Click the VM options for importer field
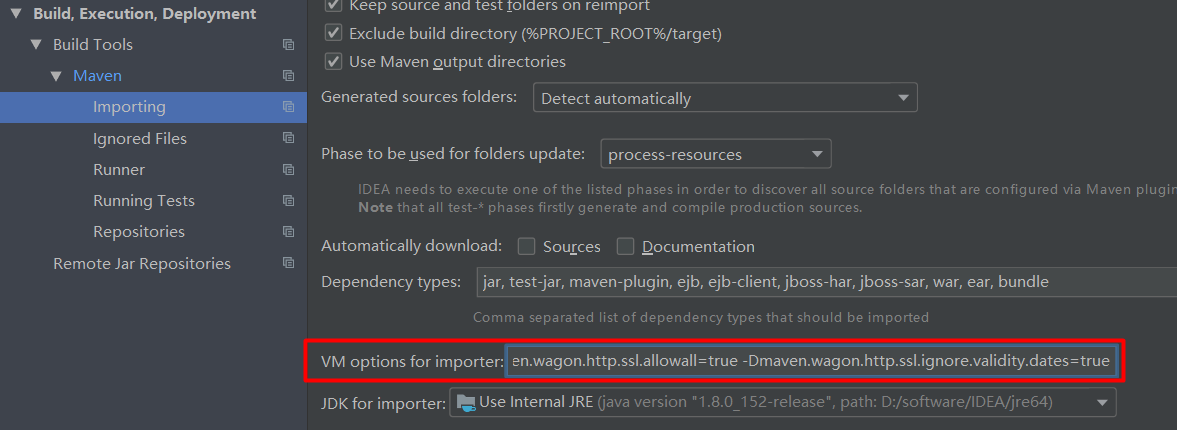The image size is (1177, 430). tap(810, 360)
